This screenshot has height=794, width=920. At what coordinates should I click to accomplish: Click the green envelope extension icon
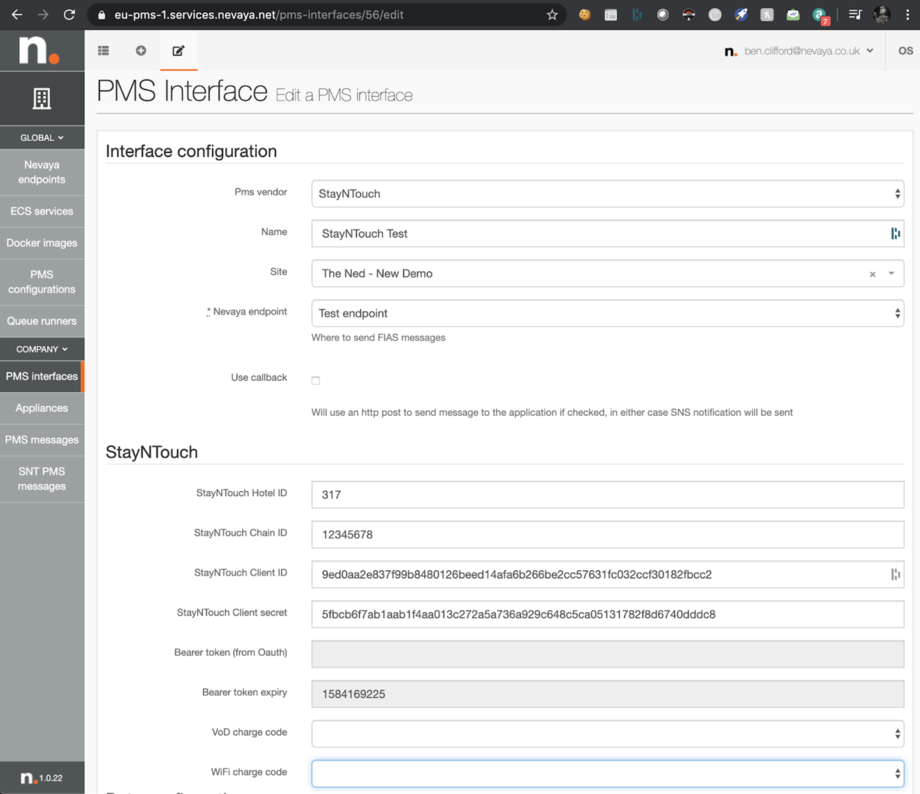tap(793, 15)
